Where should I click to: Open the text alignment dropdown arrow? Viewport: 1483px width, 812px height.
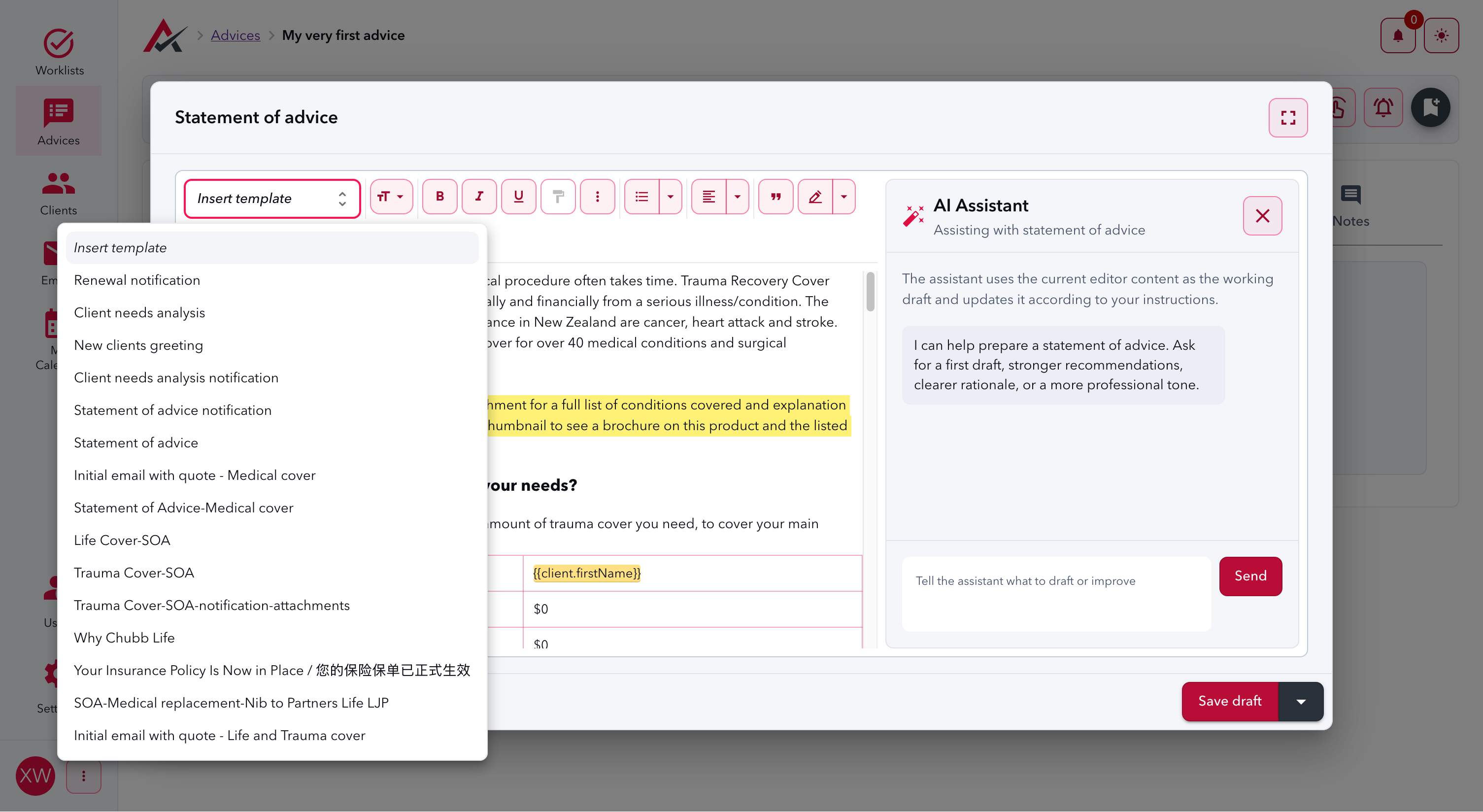coord(738,197)
